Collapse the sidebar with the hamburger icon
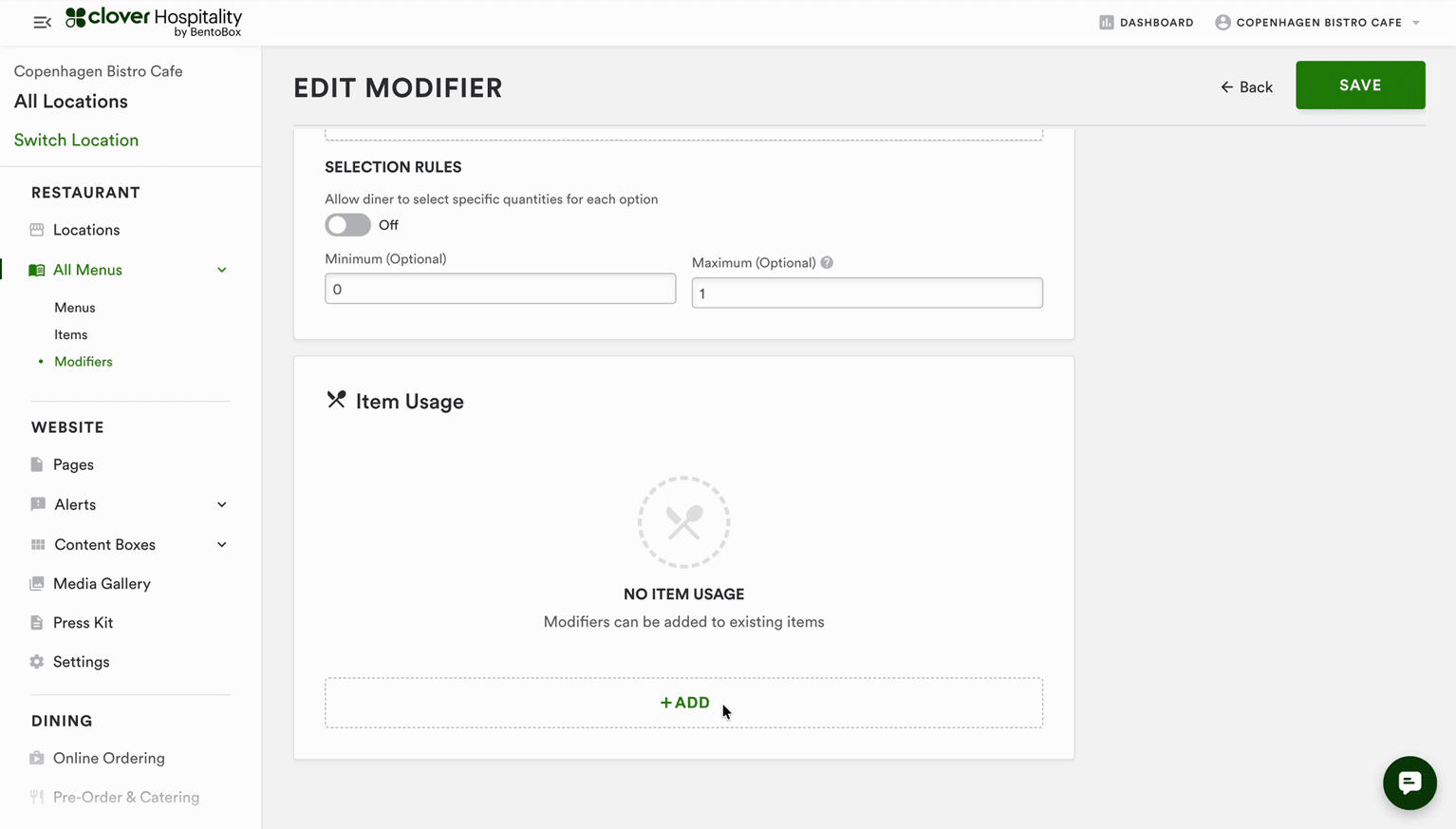The height and width of the screenshot is (829, 1456). point(42,22)
